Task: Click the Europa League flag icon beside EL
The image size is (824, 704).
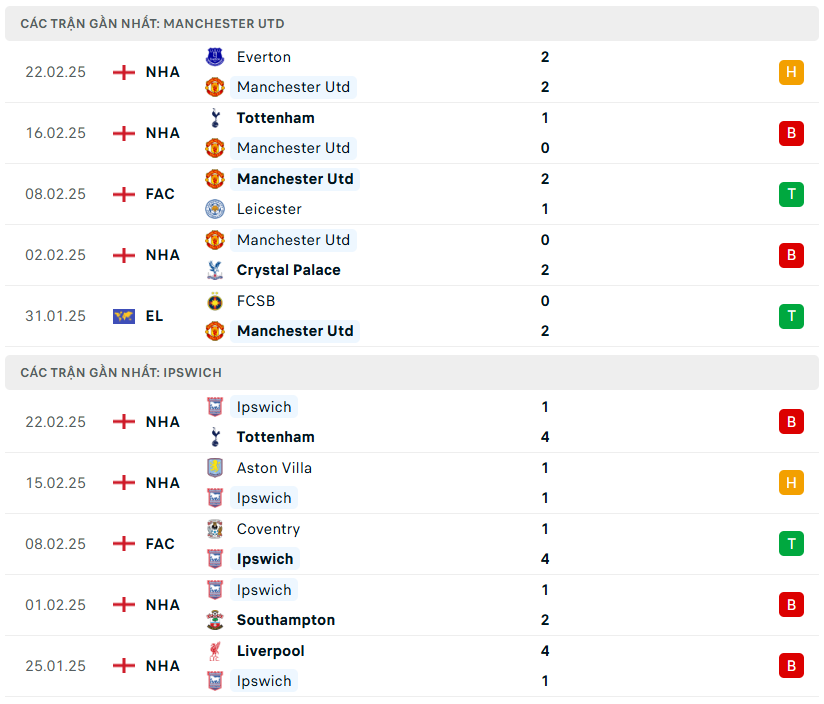Action: click(x=124, y=316)
